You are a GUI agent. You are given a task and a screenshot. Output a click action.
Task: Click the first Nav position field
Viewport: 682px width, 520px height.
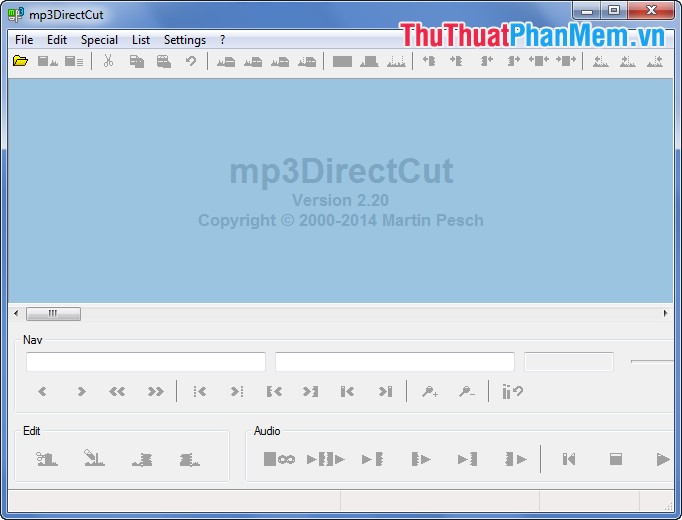(146, 362)
